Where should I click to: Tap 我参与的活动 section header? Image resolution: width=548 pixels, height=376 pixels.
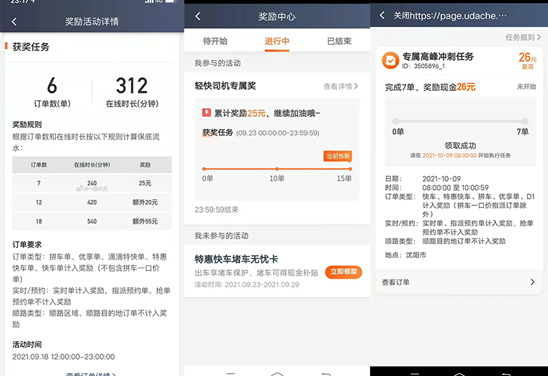tap(218, 63)
